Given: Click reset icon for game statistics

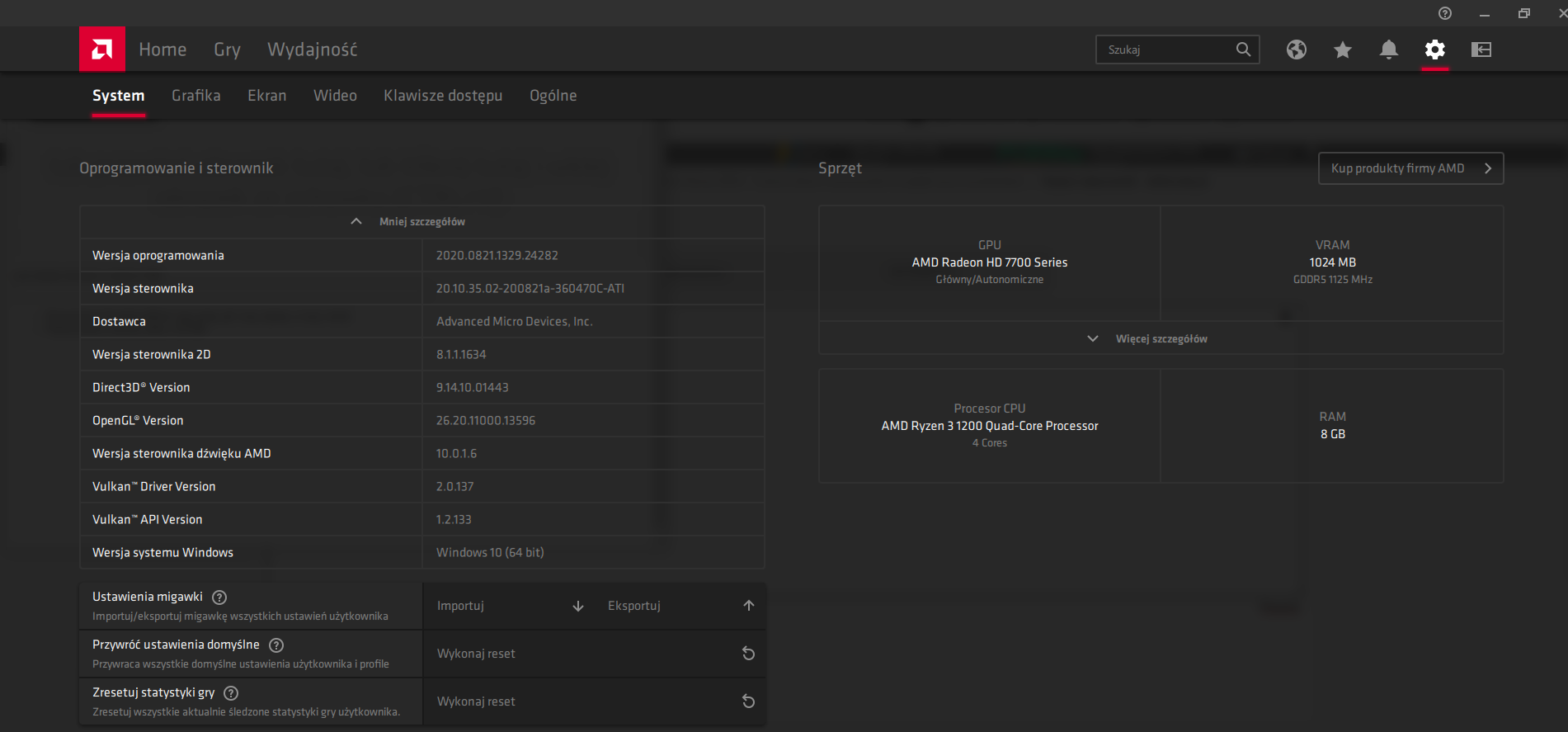Looking at the screenshot, I should pos(748,701).
